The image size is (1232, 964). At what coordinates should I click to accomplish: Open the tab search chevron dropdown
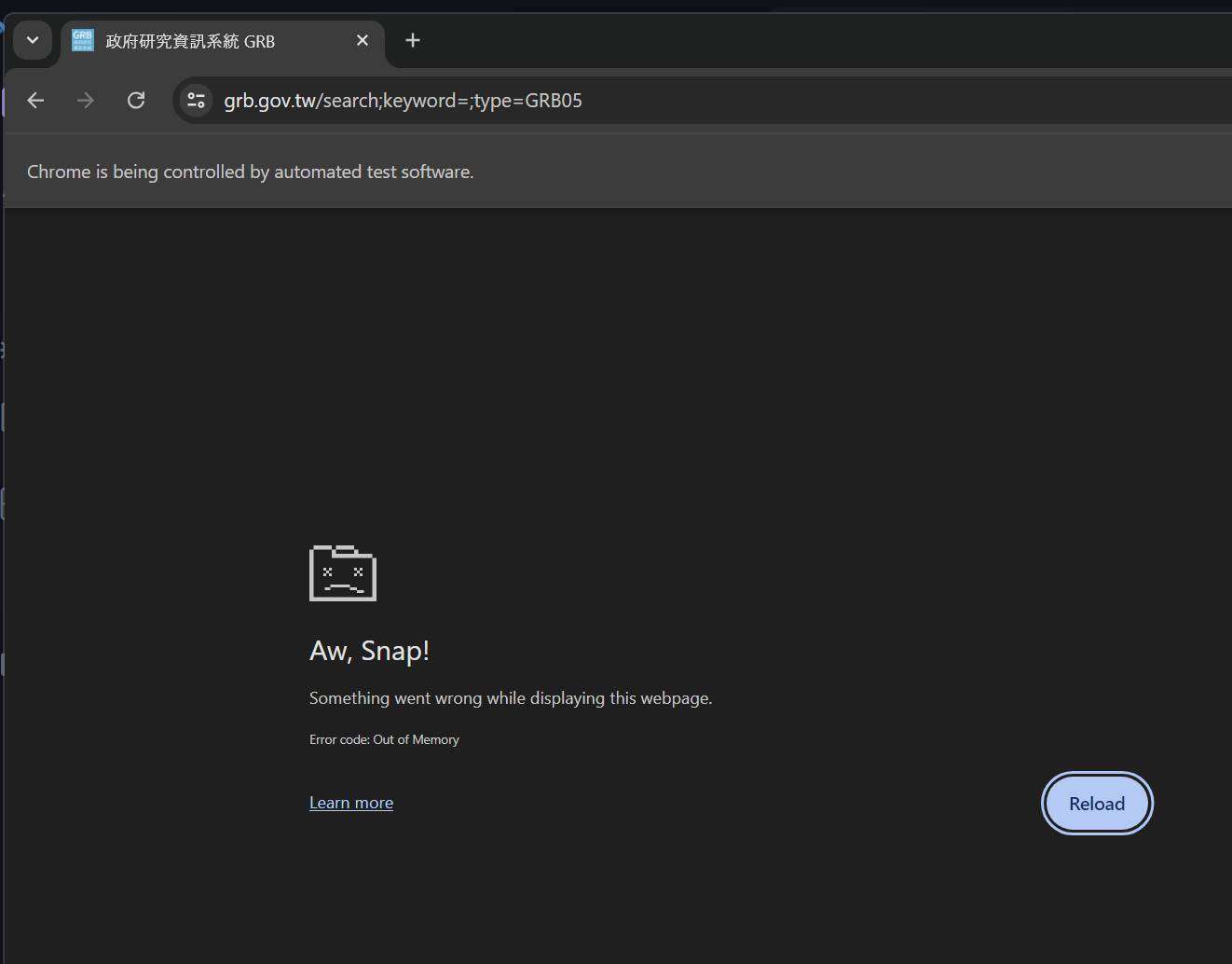[x=33, y=41]
